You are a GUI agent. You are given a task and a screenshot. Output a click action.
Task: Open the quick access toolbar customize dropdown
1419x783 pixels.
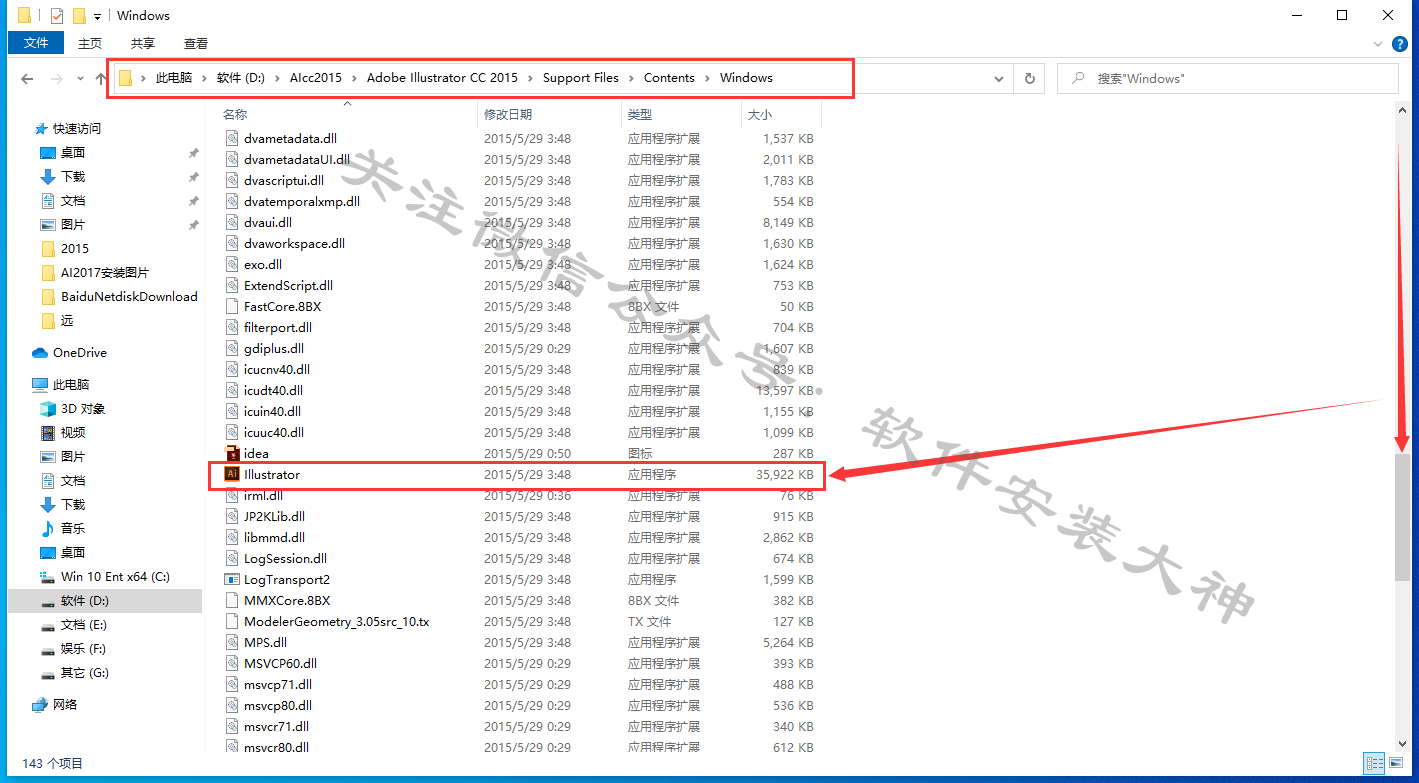pos(97,16)
